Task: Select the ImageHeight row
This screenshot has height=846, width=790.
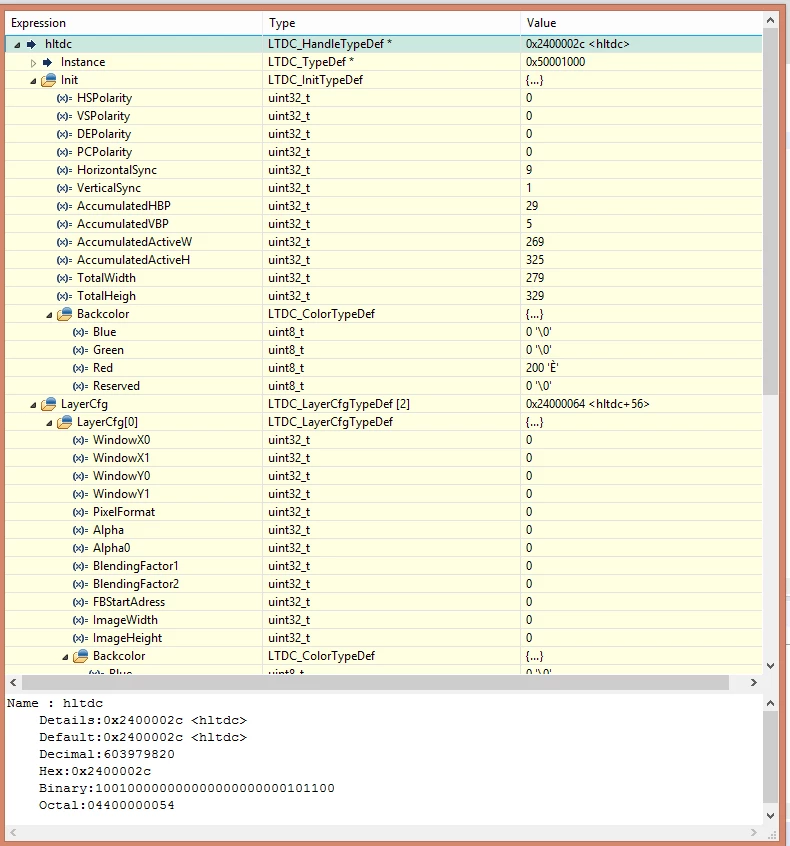Action: [384, 638]
